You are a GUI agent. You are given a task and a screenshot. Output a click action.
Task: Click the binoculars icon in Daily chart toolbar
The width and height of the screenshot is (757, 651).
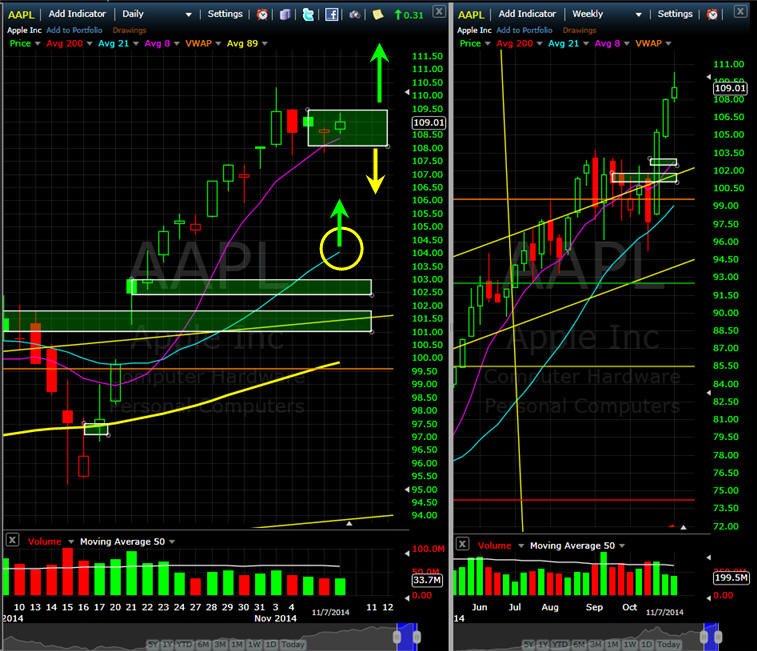click(354, 14)
